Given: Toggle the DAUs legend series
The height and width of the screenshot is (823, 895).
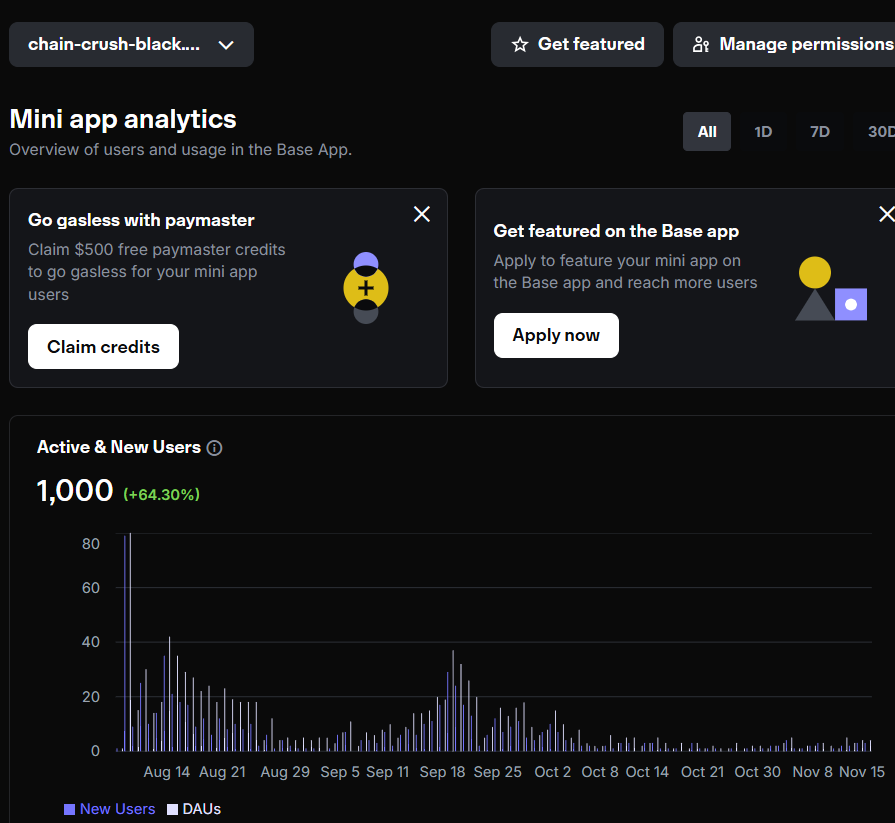Looking at the screenshot, I should (x=194, y=809).
